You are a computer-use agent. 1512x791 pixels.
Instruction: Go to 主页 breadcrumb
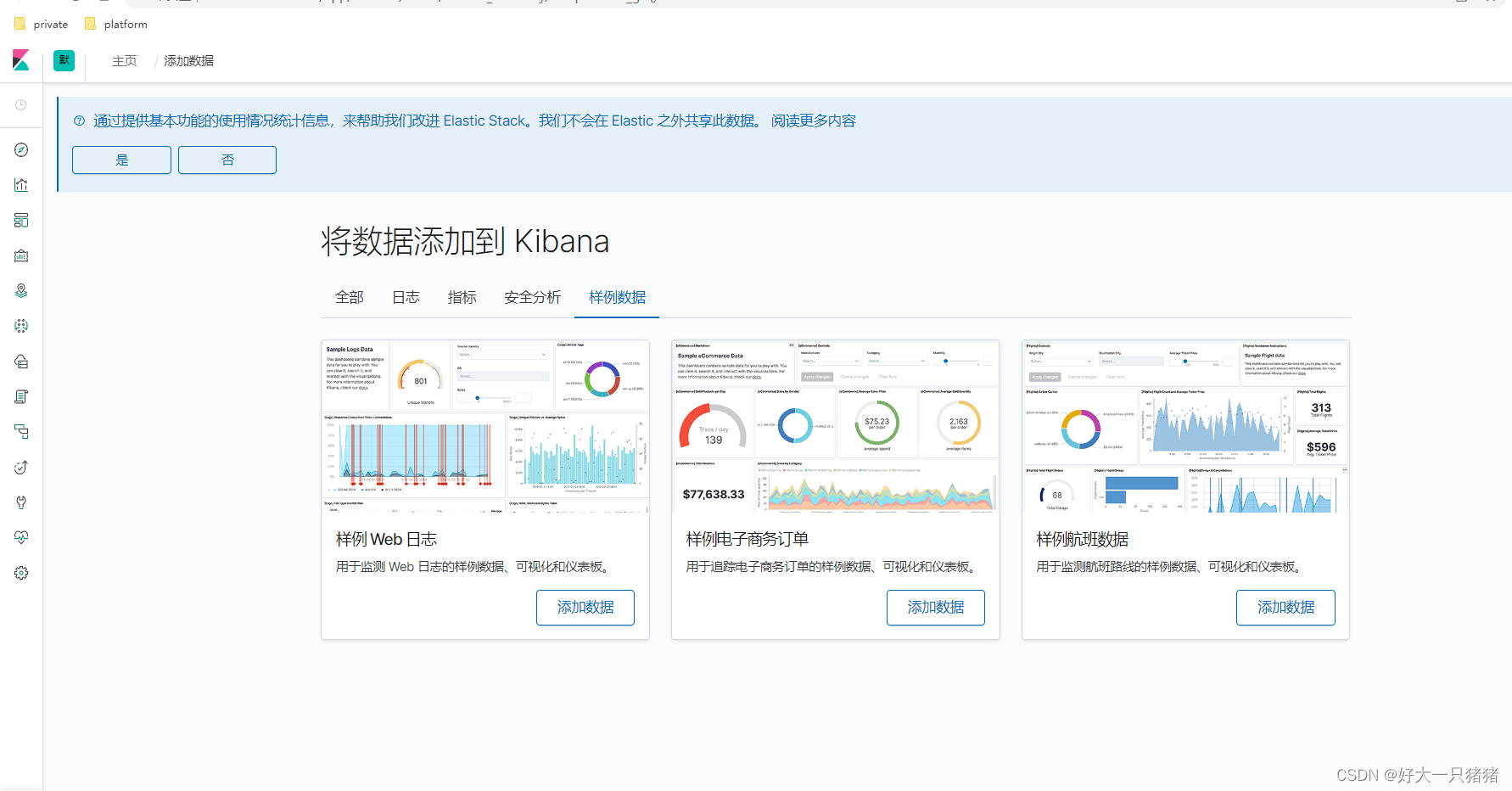tap(124, 61)
